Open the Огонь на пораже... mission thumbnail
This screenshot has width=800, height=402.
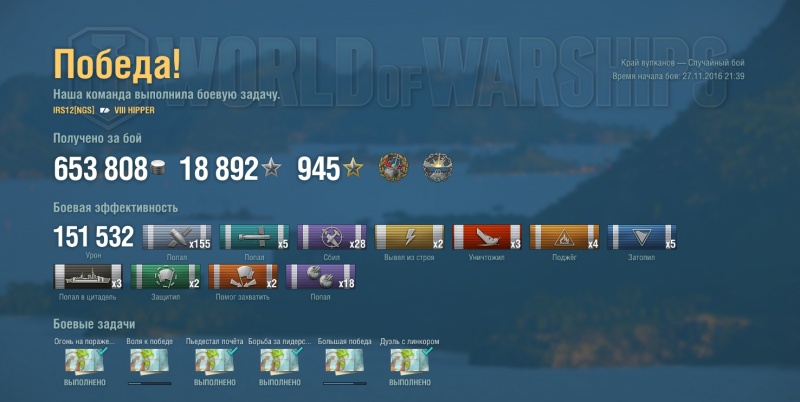pos(85,362)
